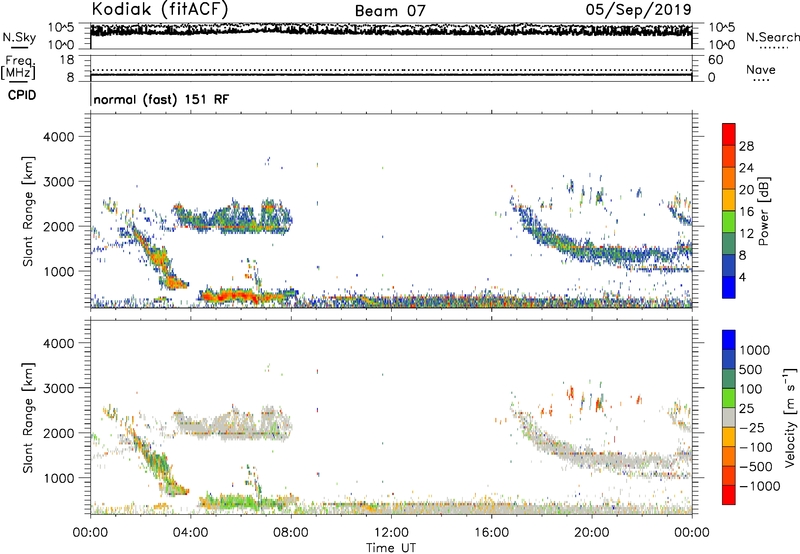This screenshot has height=554, width=800.
Task: Click the 08:00 time axis tick label
Action: 291,533
